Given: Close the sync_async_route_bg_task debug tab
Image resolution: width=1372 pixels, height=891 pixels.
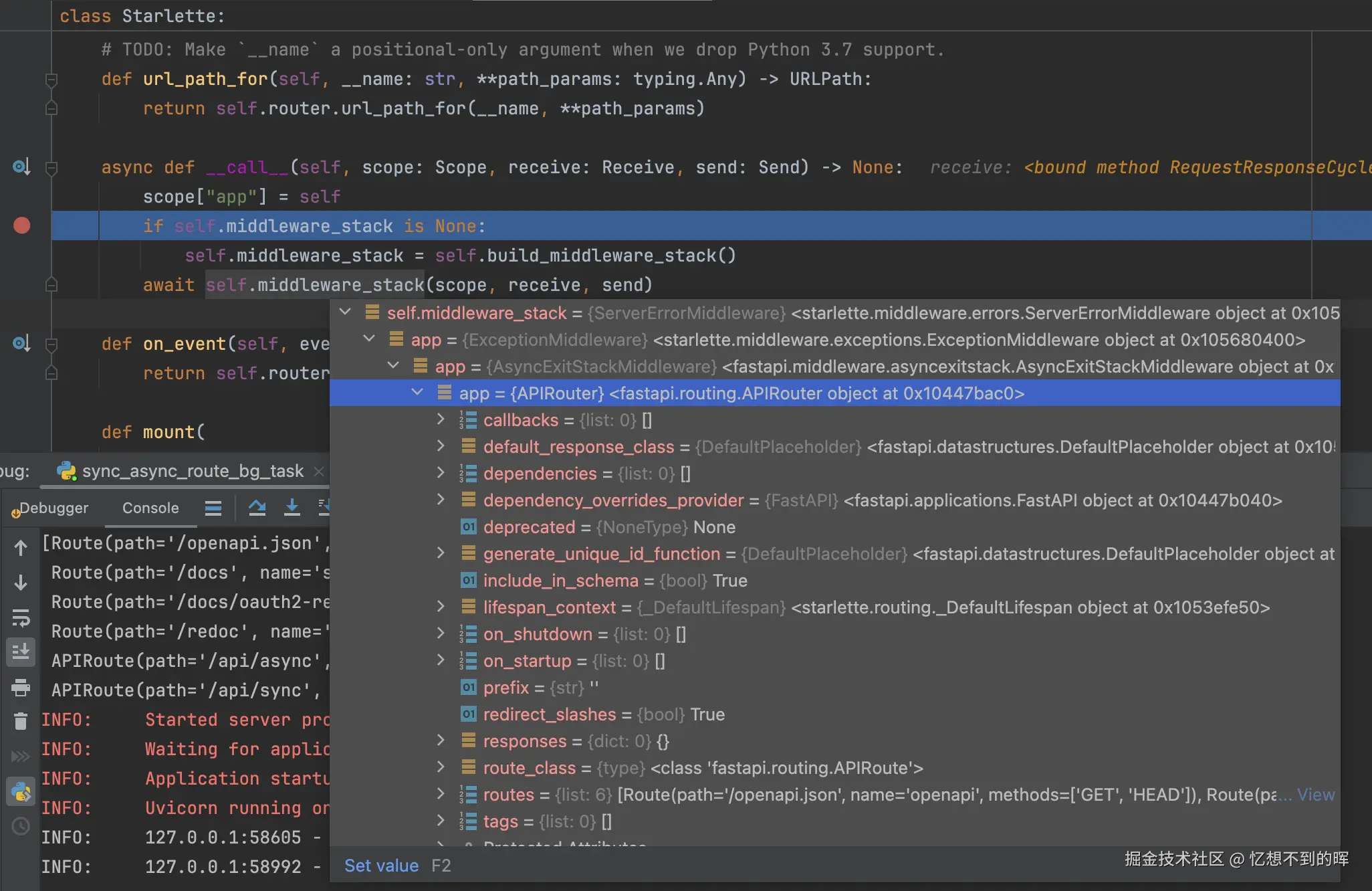Looking at the screenshot, I should tap(319, 471).
